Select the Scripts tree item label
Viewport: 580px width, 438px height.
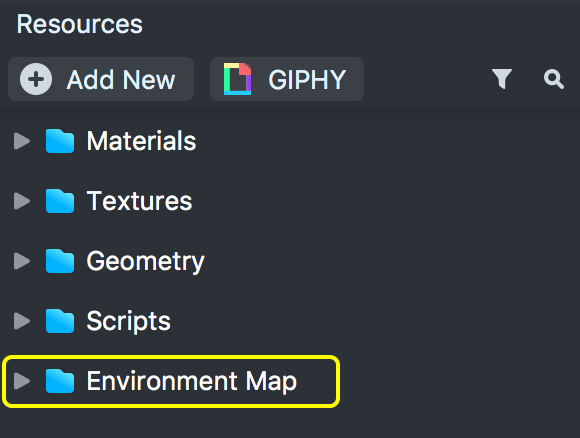click(x=129, y=321)
